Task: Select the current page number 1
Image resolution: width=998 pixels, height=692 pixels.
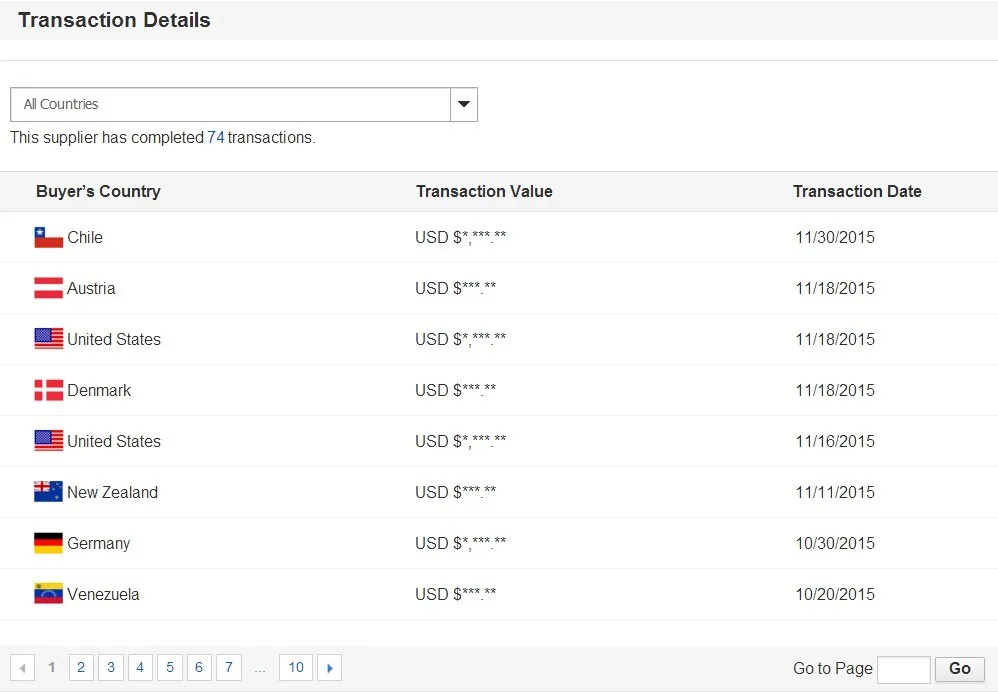Action: tap(52, 667)
